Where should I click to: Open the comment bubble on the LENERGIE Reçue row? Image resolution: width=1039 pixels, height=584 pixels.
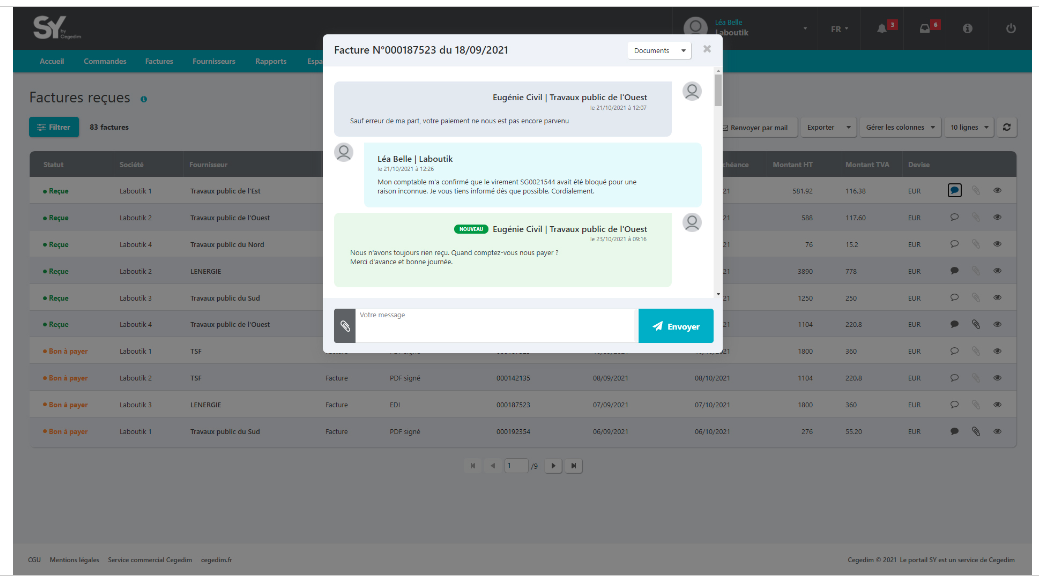954,270
